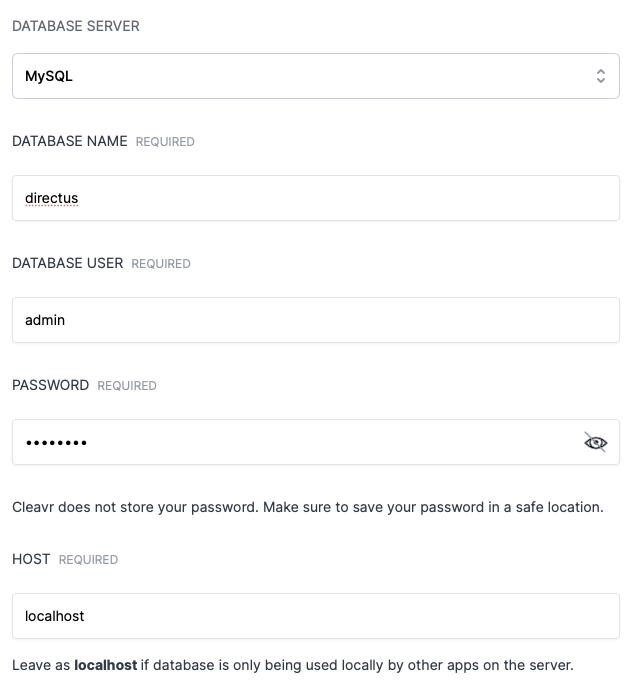The height and width of the screenshot is (697, 638).
Task: Click the HOST field label
Action: coord(31,559)
